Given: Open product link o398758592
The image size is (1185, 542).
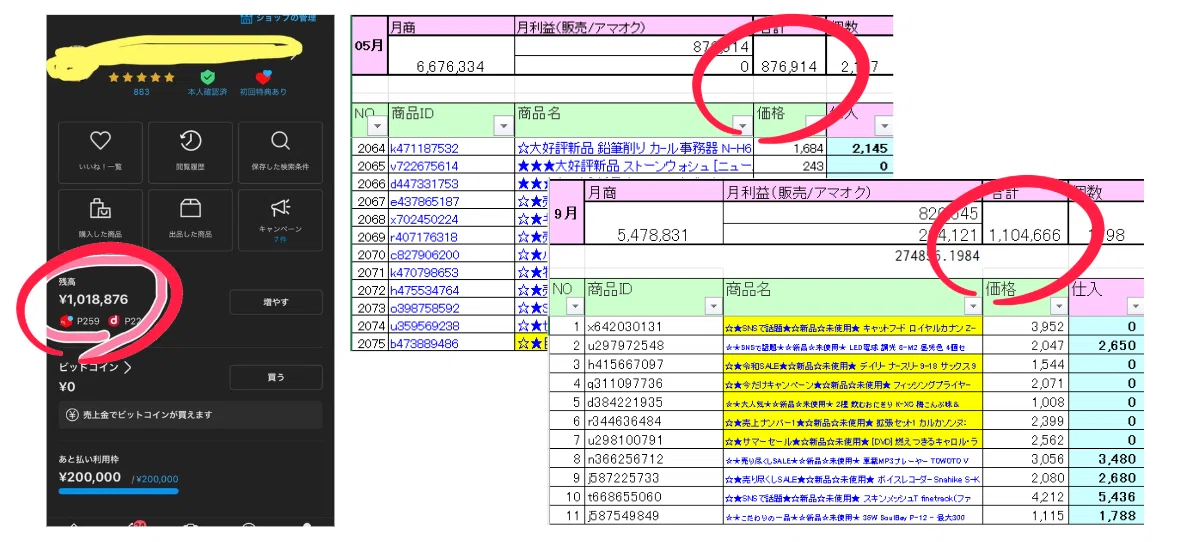Looking at the screenshot, I should click(424, 308).
